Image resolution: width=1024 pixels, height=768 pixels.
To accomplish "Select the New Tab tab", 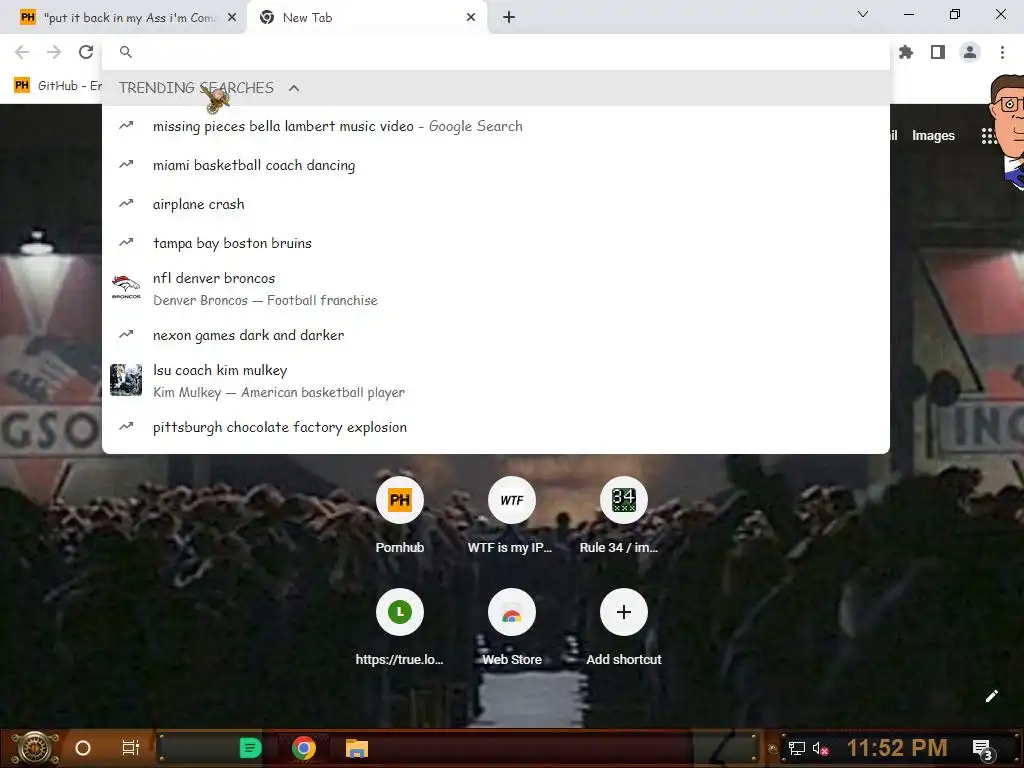I will tap(367, 18).
